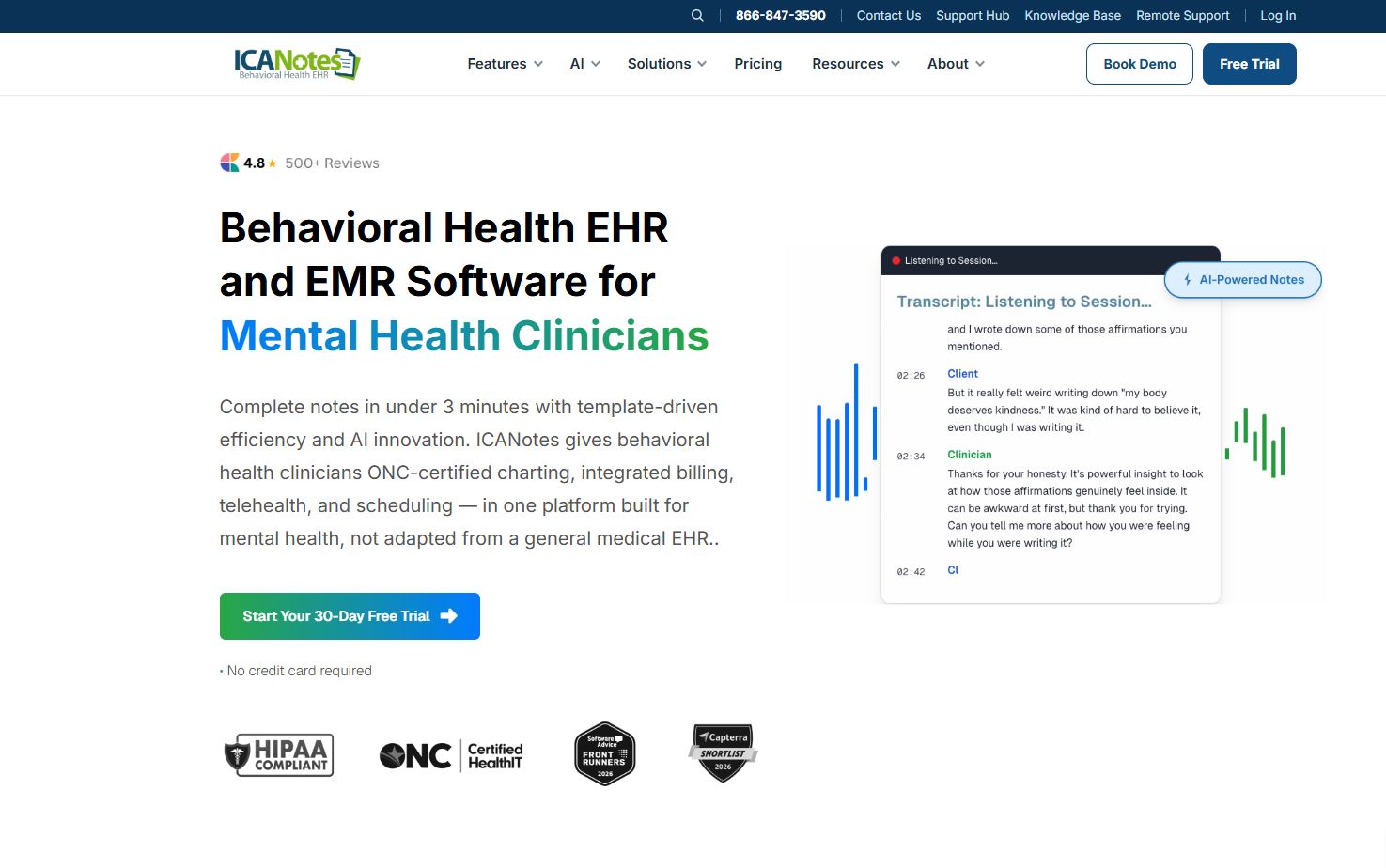
Task: Click the Free Trial header button
Action: point(1250,64)
